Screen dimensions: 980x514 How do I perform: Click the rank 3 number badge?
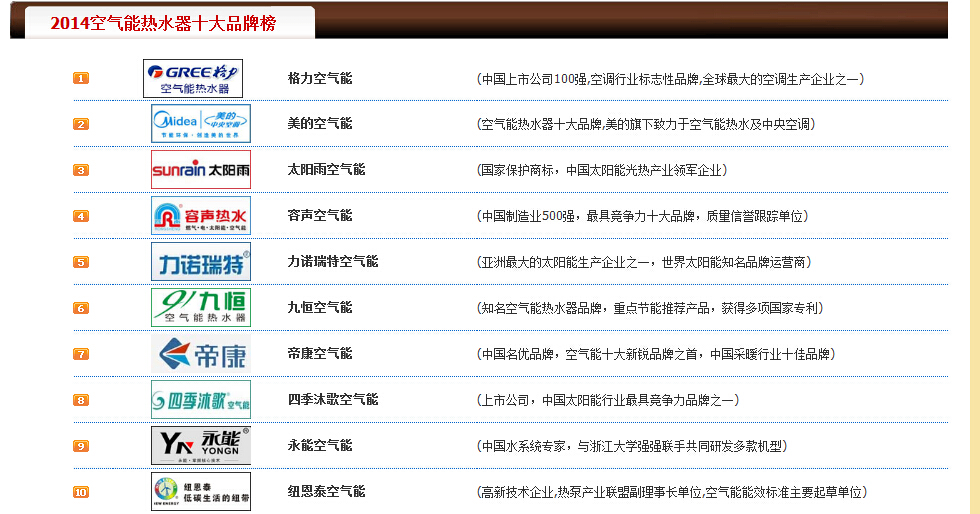[81, 170]
